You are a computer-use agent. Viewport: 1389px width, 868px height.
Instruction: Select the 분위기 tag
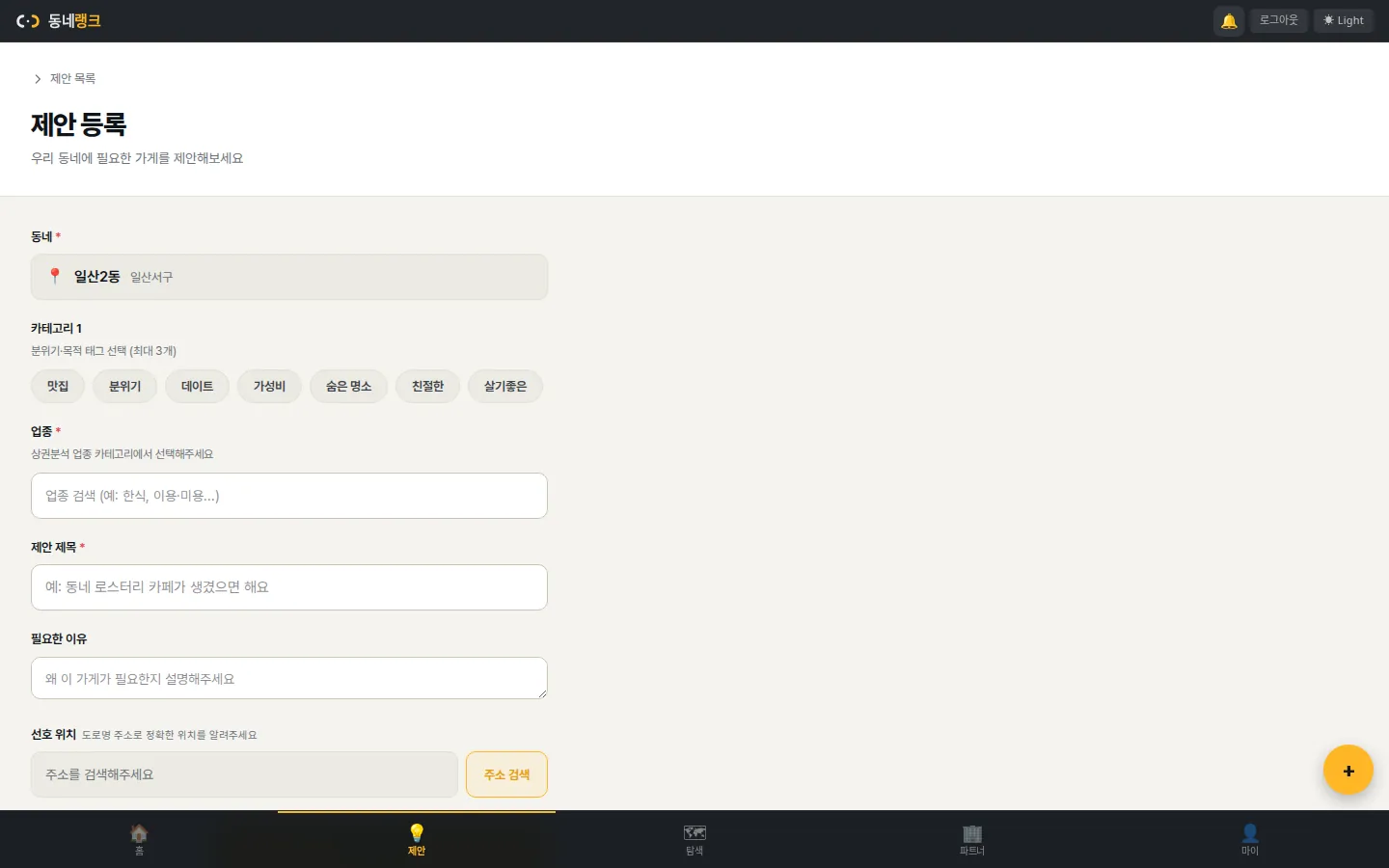click(125, 387)
